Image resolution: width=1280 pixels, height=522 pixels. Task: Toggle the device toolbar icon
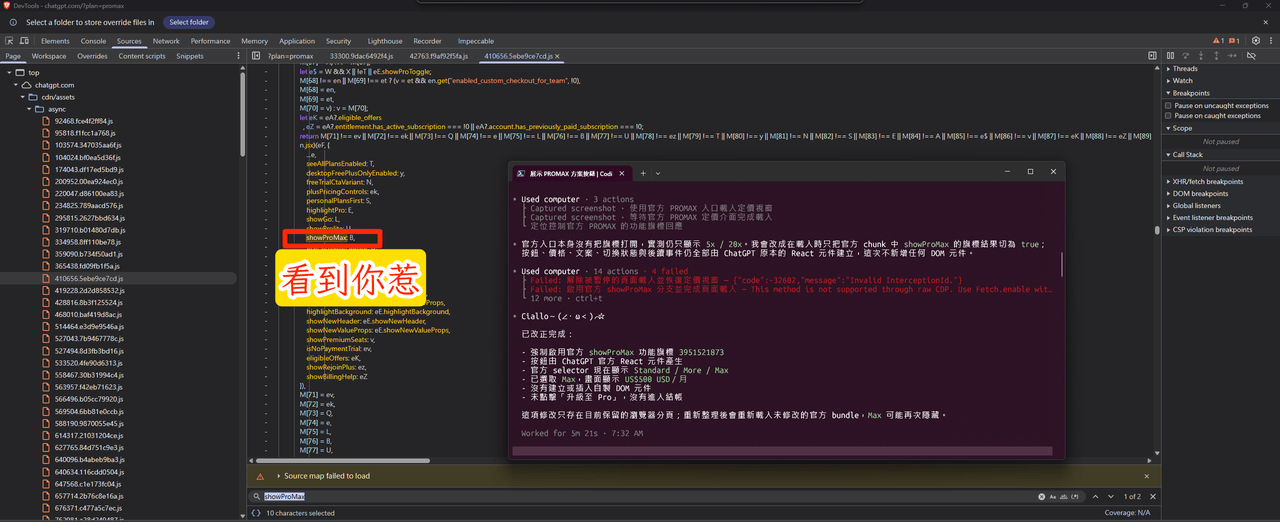[x=24, y=41]
